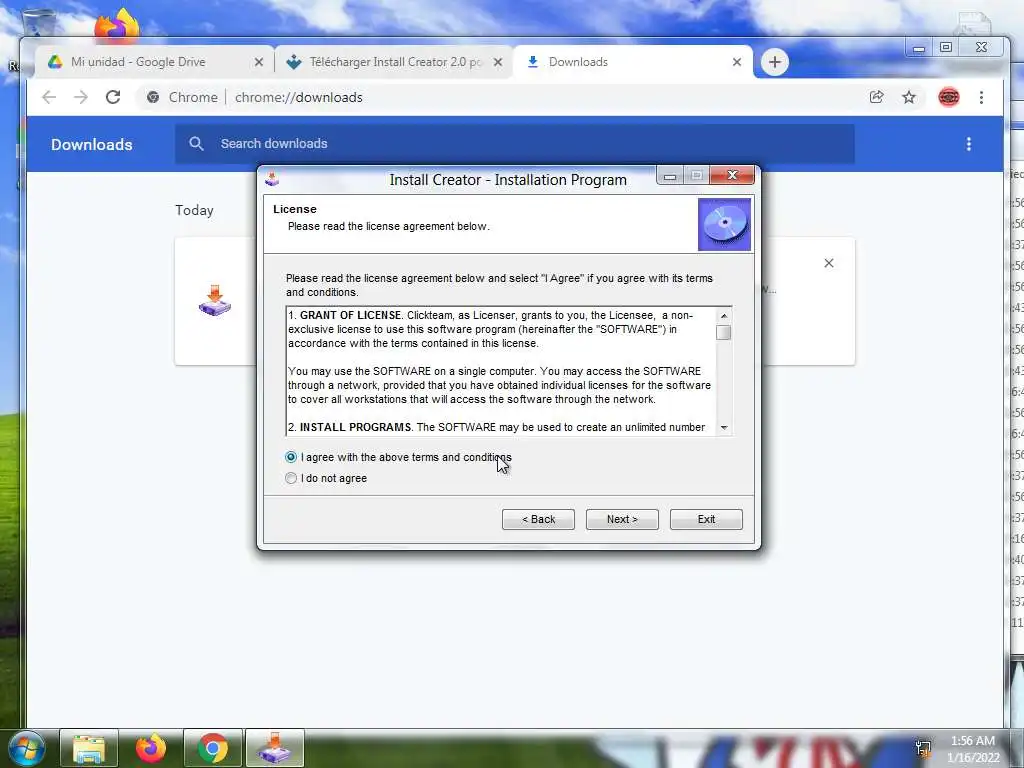Click Exit button in the installer
The width and height of the screenshot is (1024, 768).
(x=706, y=519)
